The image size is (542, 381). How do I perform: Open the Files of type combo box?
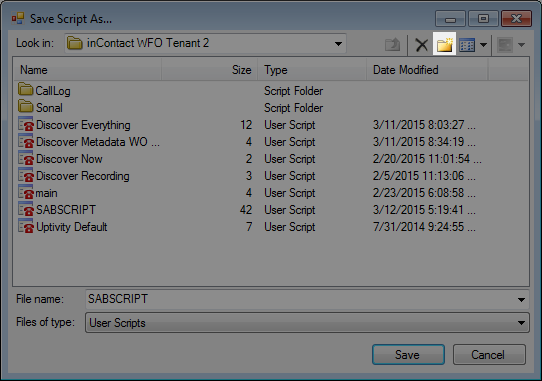307,323
